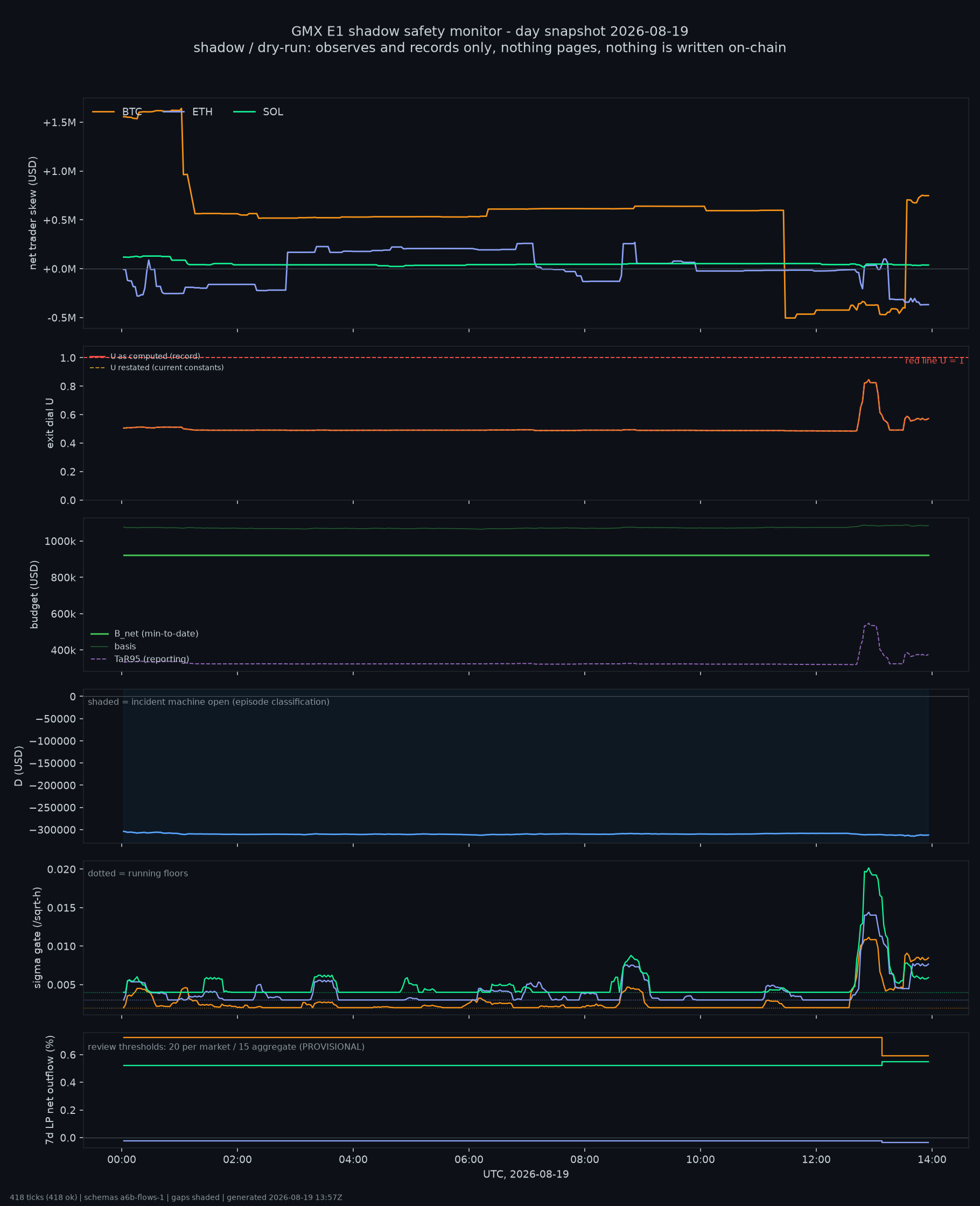Image resolution: width=980 pixels, height=1206 pixels.
Task: Click the '0.005' sigma gate tick
Action: 61,985
